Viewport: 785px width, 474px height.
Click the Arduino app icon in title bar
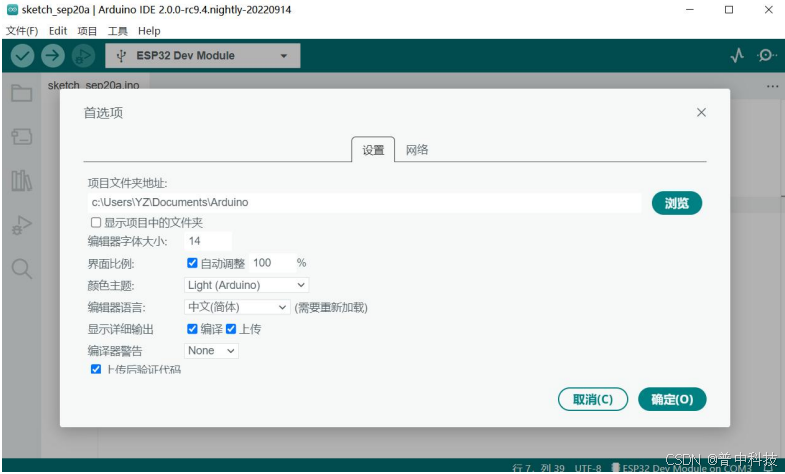[x=12, y=10]
